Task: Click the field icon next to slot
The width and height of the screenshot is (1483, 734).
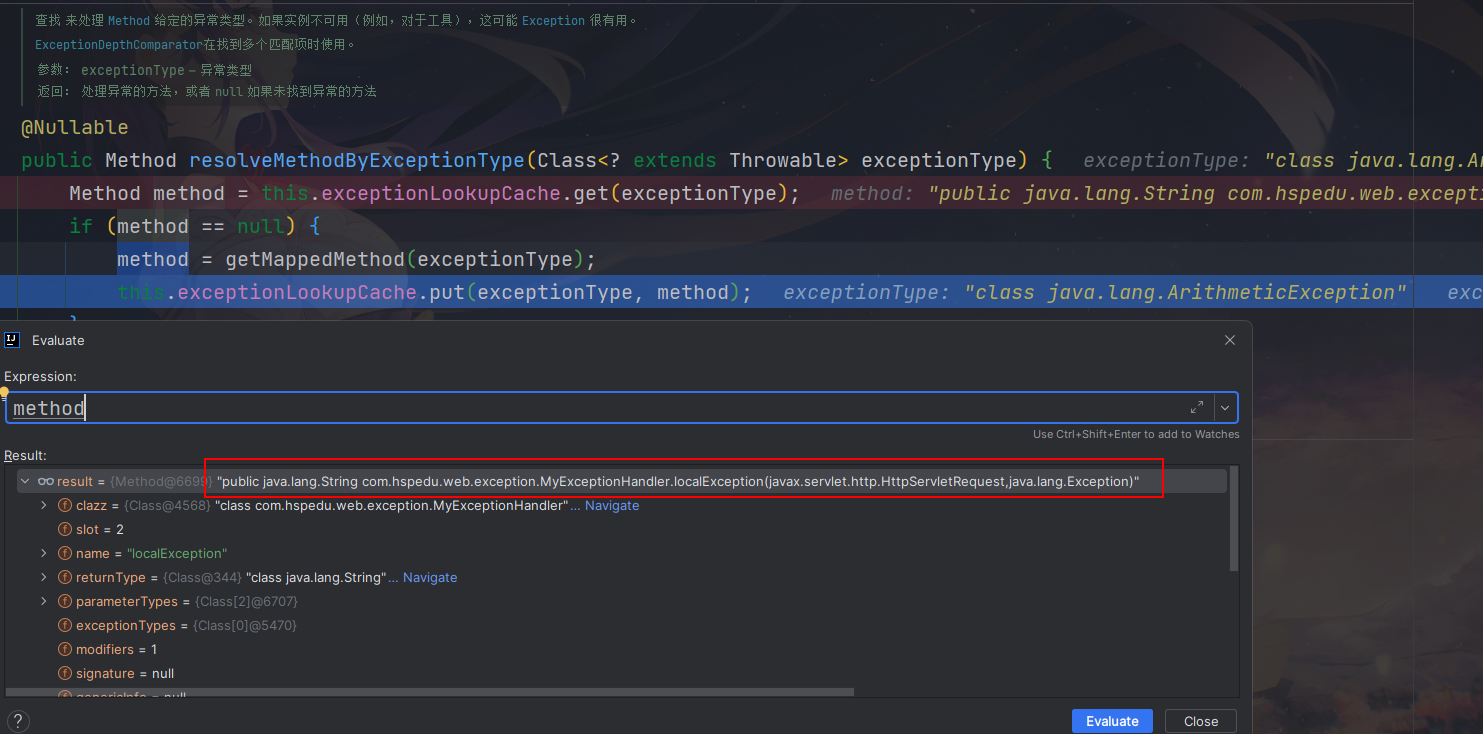Action: (65, 529)
